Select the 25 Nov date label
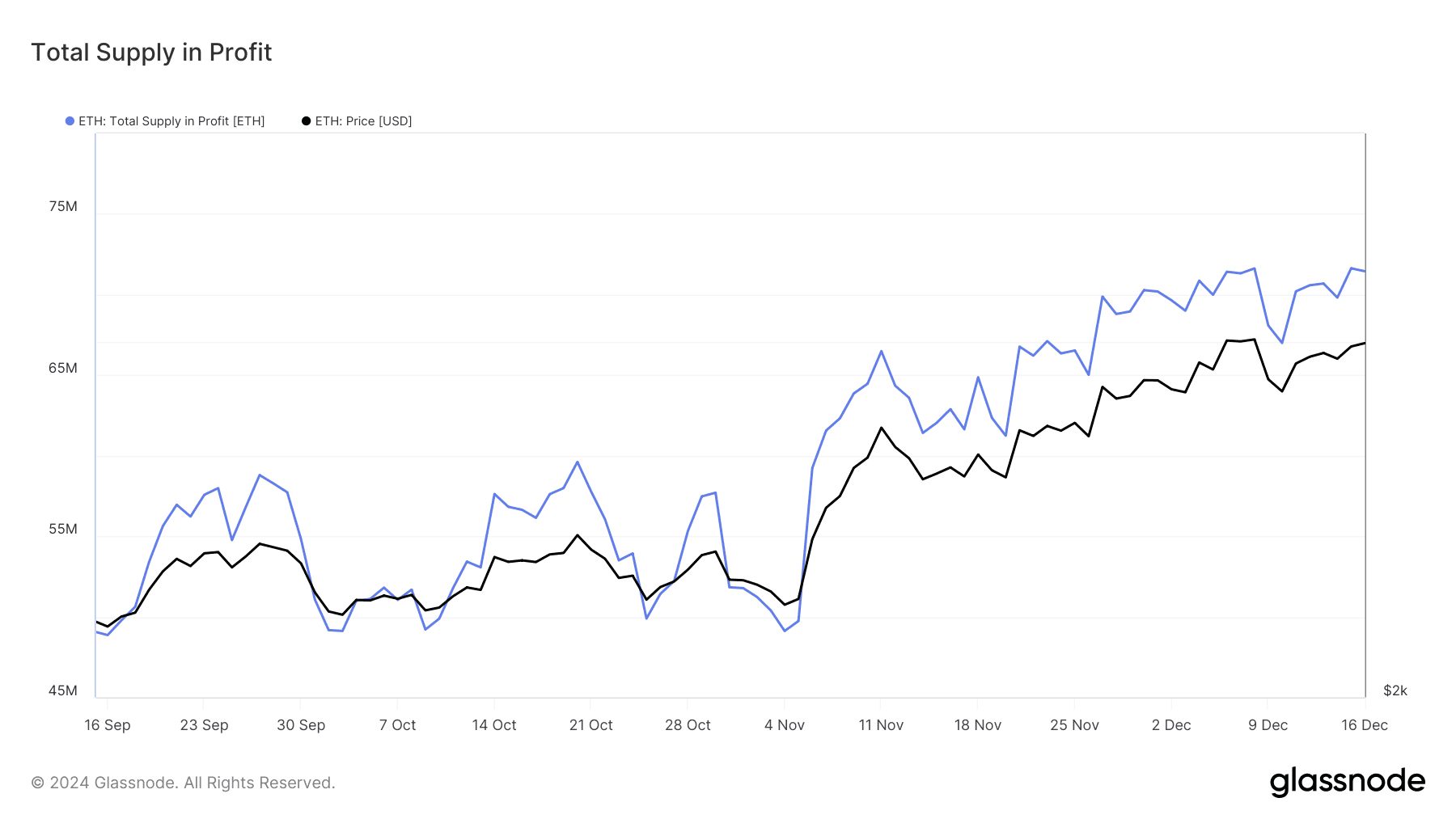The image size is (1456, 819). [x=1074, y=725]
